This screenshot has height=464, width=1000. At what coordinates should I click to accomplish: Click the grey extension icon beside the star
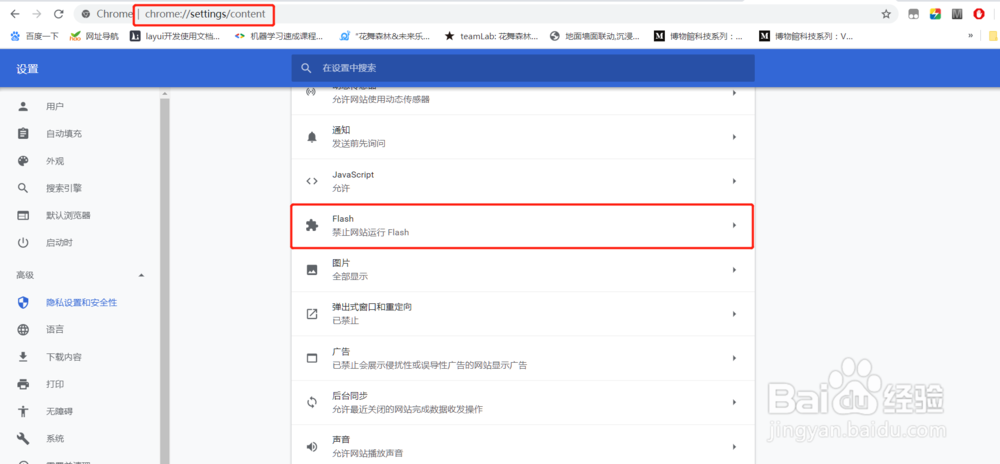[913, 14]
